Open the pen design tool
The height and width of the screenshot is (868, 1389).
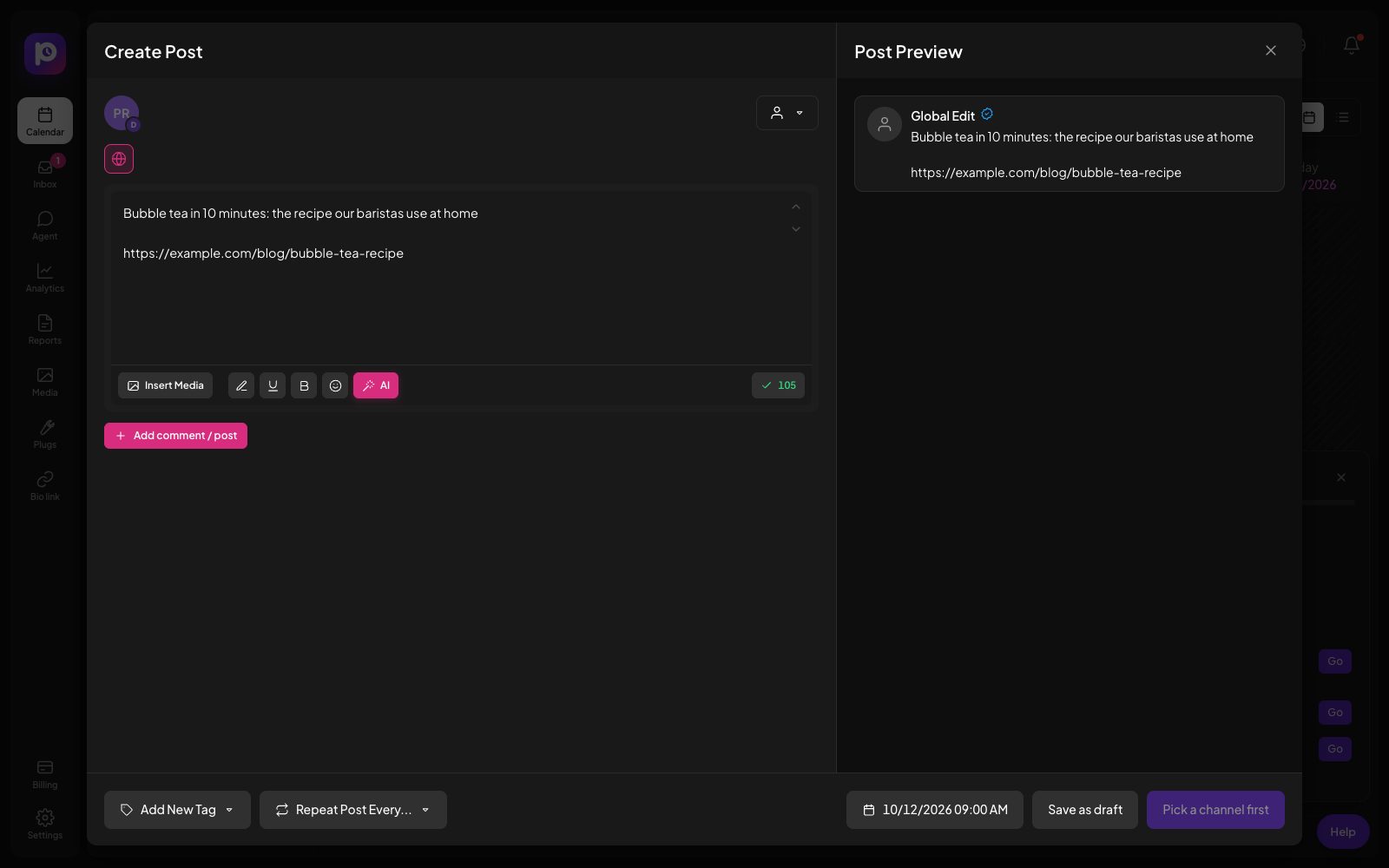pos(241,385)
